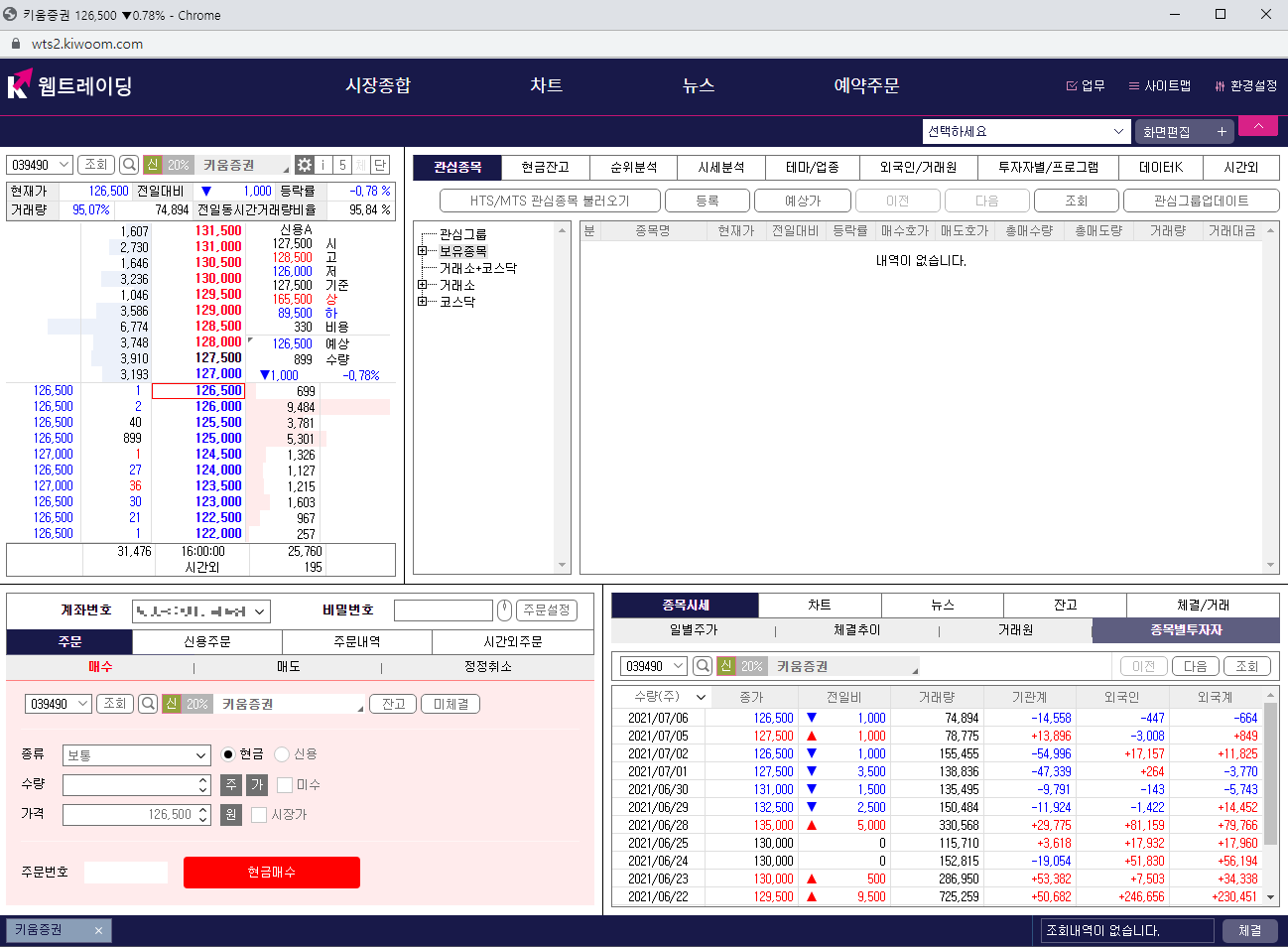Switch to the 일별주가 sub-tab
This screenshot has width=1288, height=947.
coord(693,630)
